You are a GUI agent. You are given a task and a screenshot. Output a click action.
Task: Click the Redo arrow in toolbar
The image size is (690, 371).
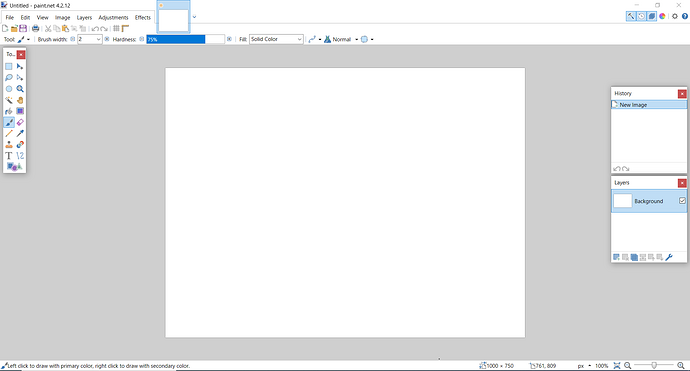(104, 29)
